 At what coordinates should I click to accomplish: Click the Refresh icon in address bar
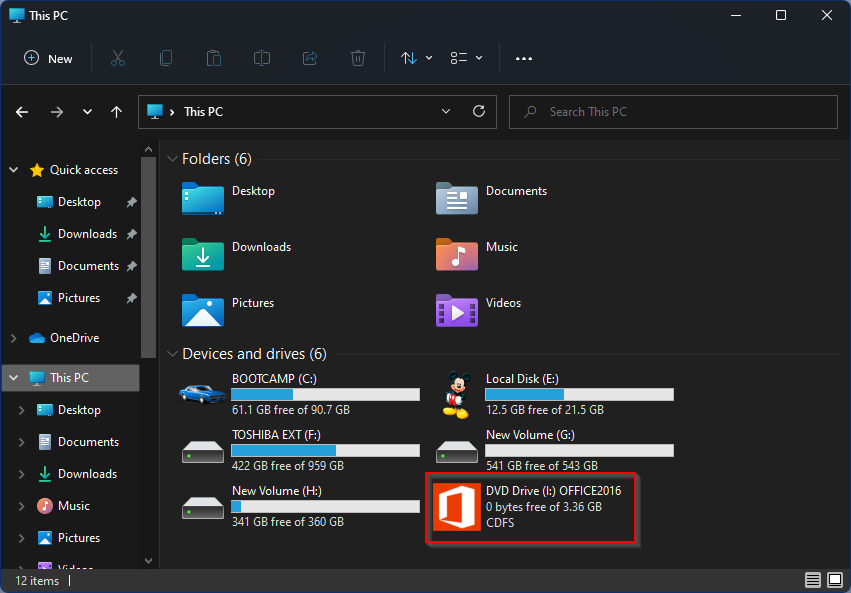[x=479, y=112]
